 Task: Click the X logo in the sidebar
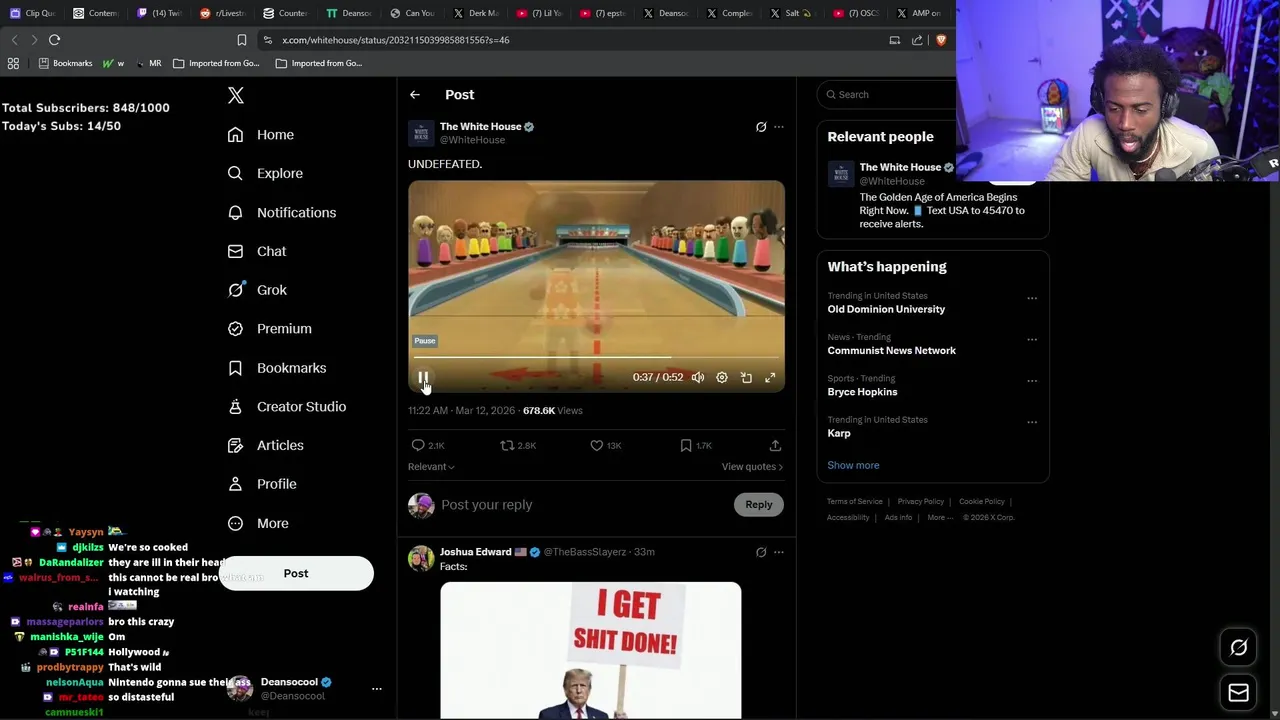click(236, 95)
